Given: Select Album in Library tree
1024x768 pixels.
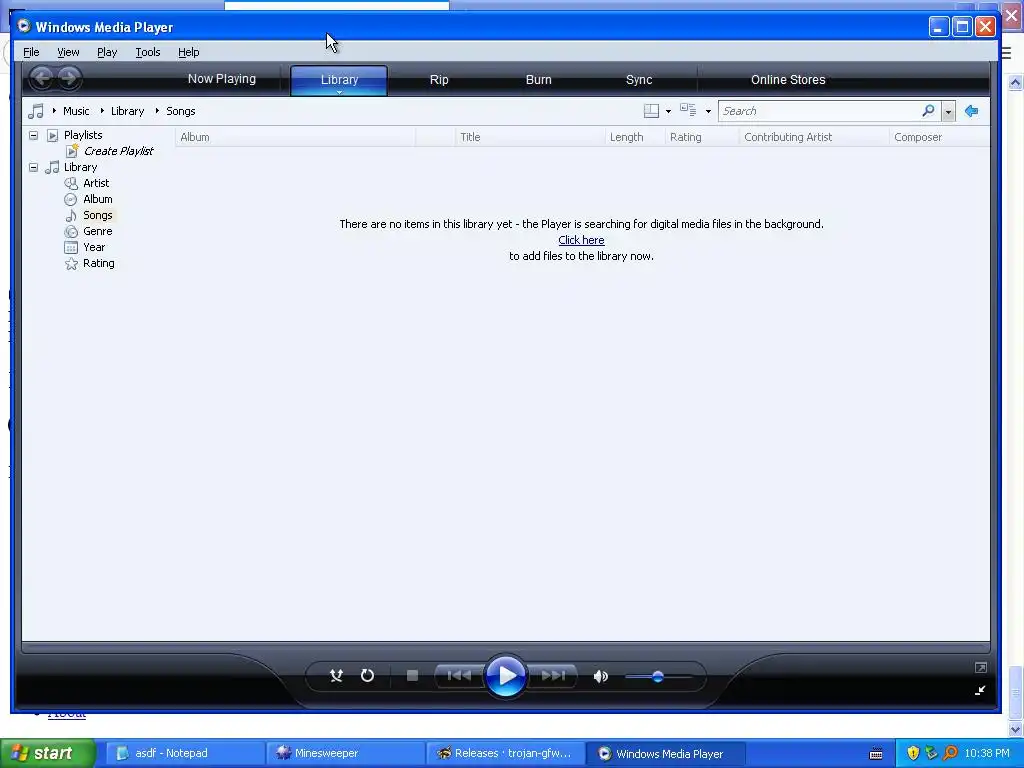Looking at the screenshot, I should pos(97,199).
